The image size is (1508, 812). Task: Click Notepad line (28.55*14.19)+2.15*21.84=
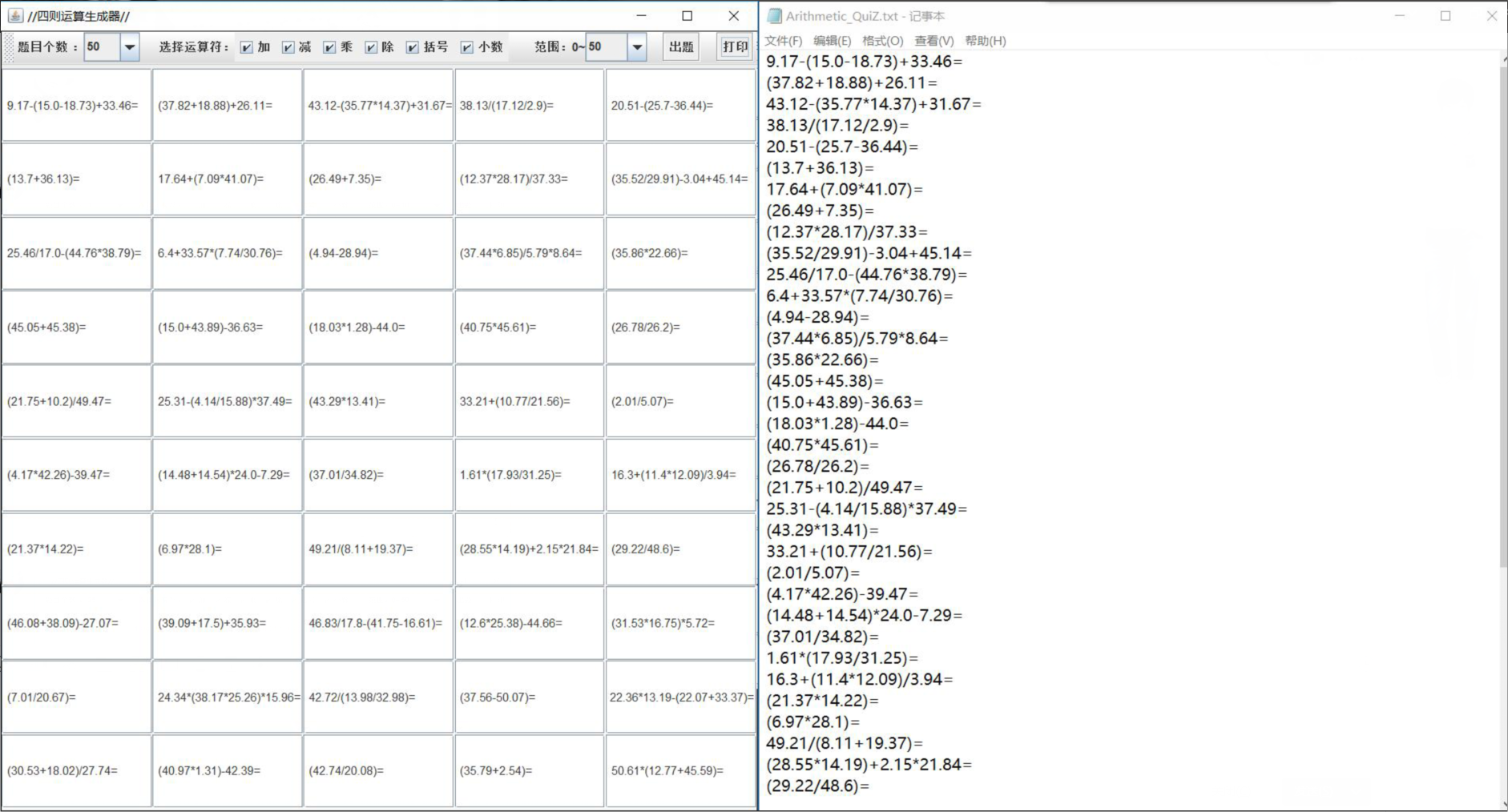[869, 764]
